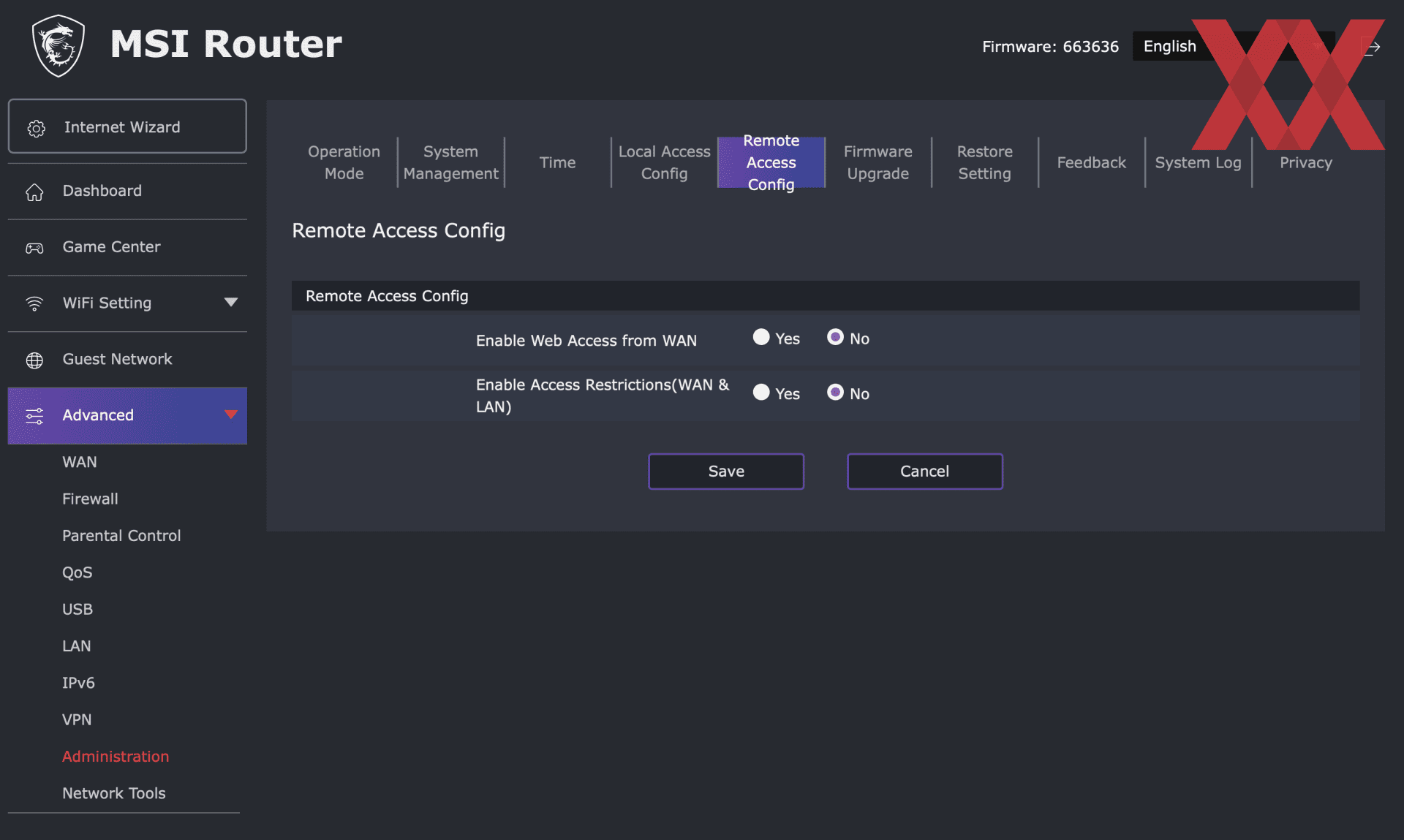The image size is (1404, 840).
Task: Click the Game Center gamepad icon
Action: pyautogui.click(x=34, y=248)
